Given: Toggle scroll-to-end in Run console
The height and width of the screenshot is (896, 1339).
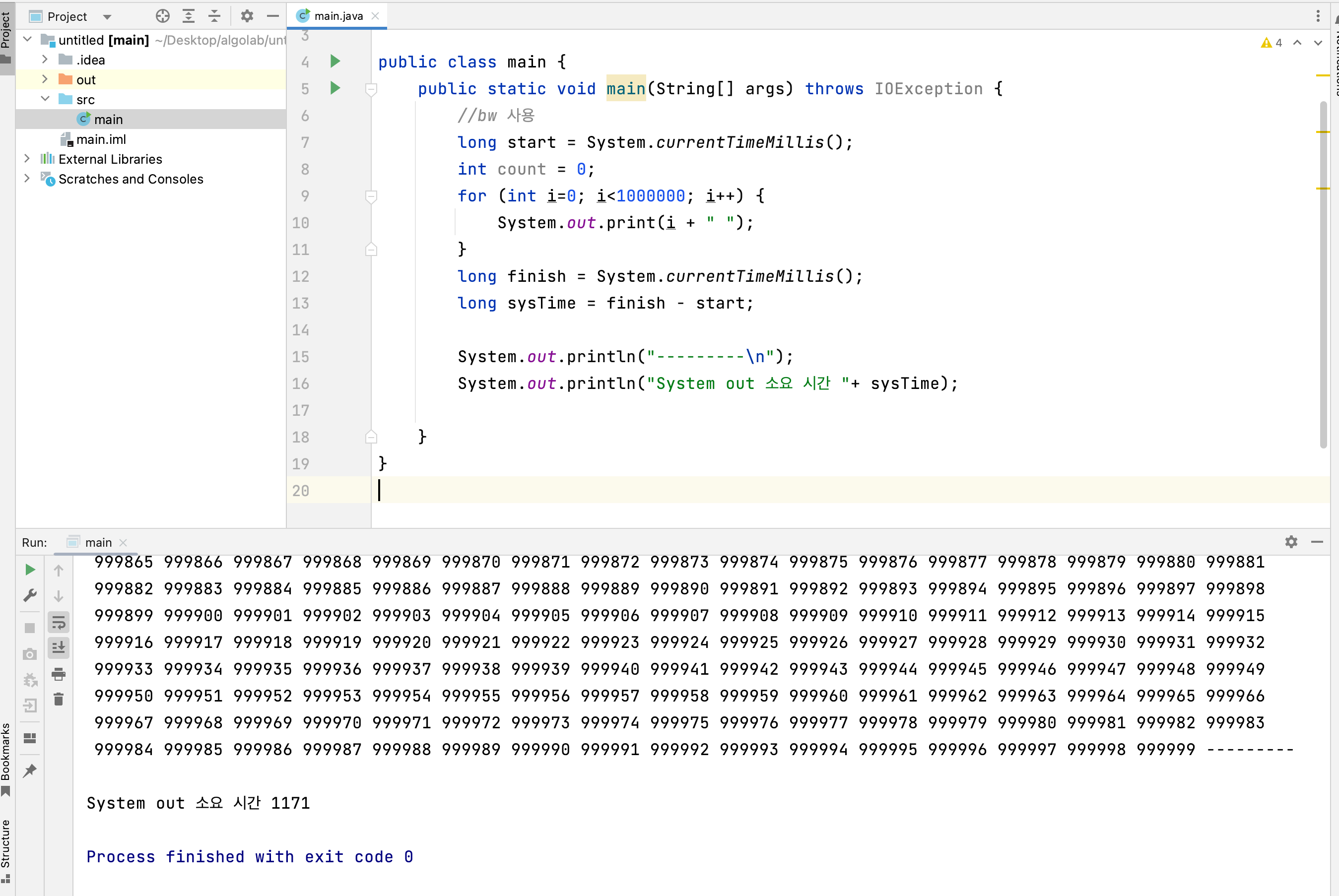Looking at the screenshot, I should click(x=58, y=648).
